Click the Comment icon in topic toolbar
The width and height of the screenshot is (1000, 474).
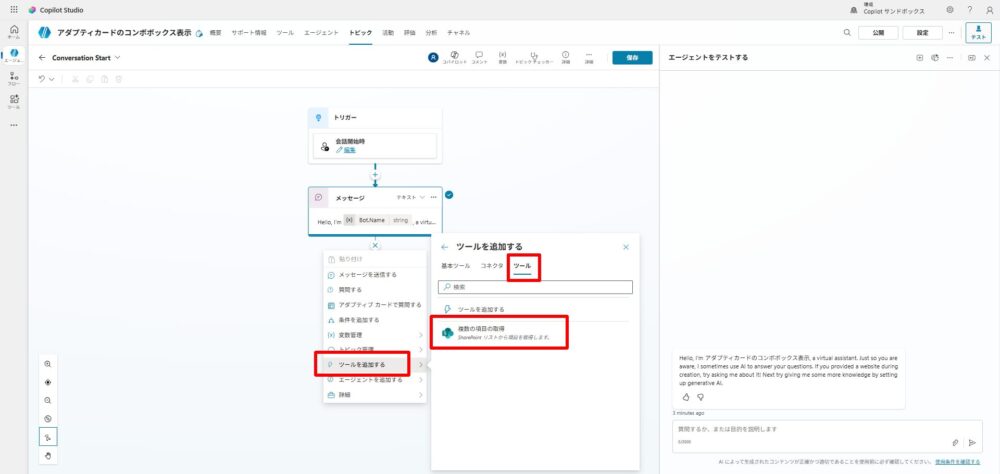pyautogui.click(x=479, y=56)
